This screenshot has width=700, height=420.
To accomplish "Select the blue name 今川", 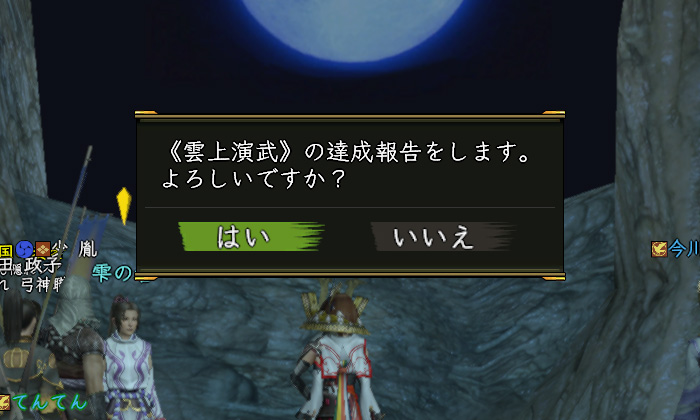I will [x=684, y=249].
